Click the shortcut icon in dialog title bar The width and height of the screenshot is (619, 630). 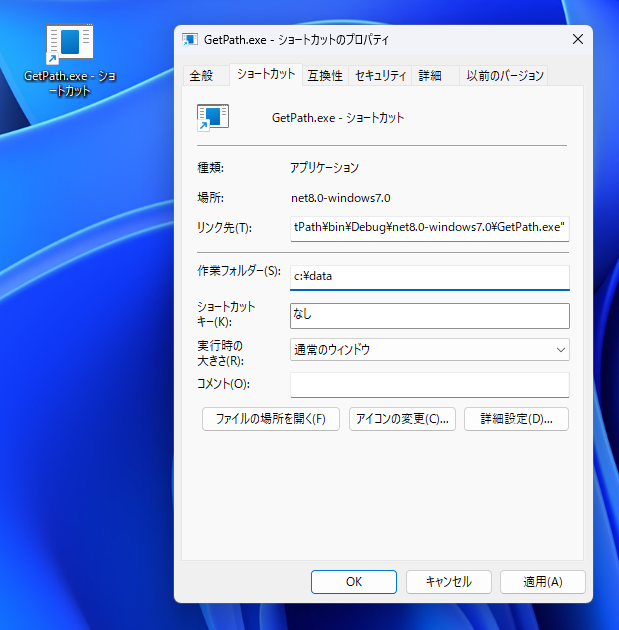click(x=190, y=39)
